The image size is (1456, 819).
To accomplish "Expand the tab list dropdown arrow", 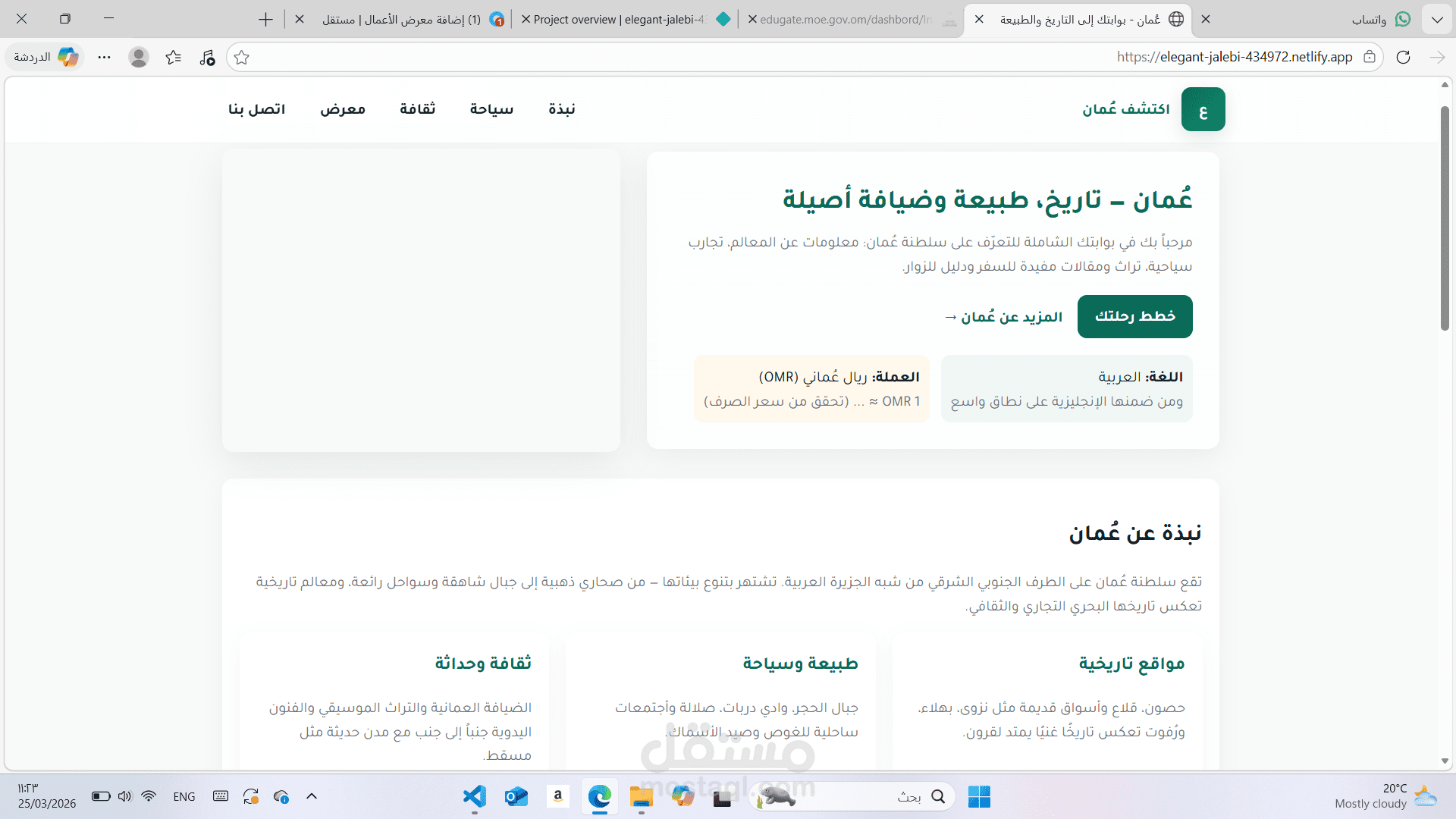I will pos(1437,20).
